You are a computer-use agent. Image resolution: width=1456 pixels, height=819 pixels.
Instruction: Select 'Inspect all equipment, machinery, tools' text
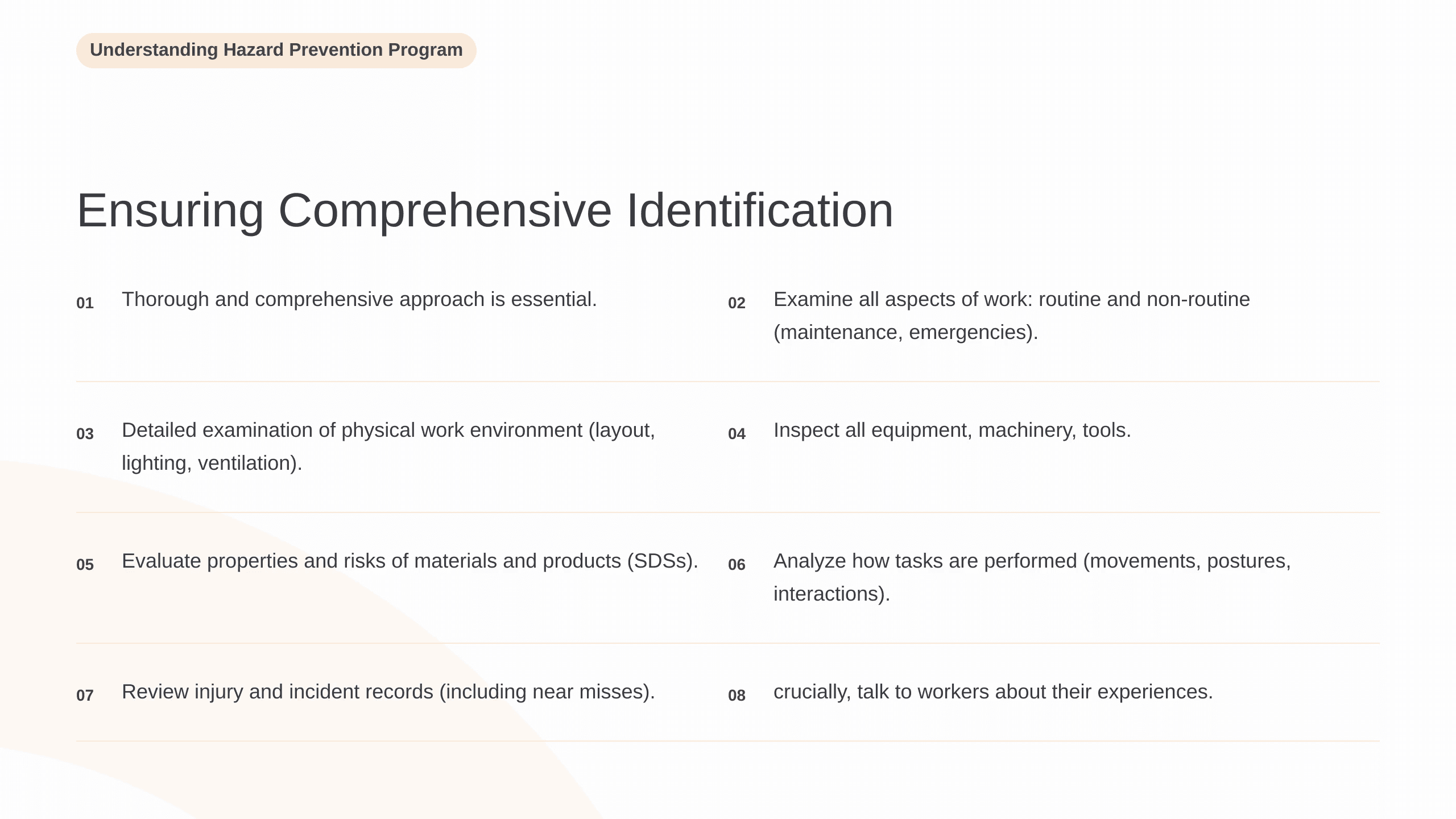pos(953,430)
